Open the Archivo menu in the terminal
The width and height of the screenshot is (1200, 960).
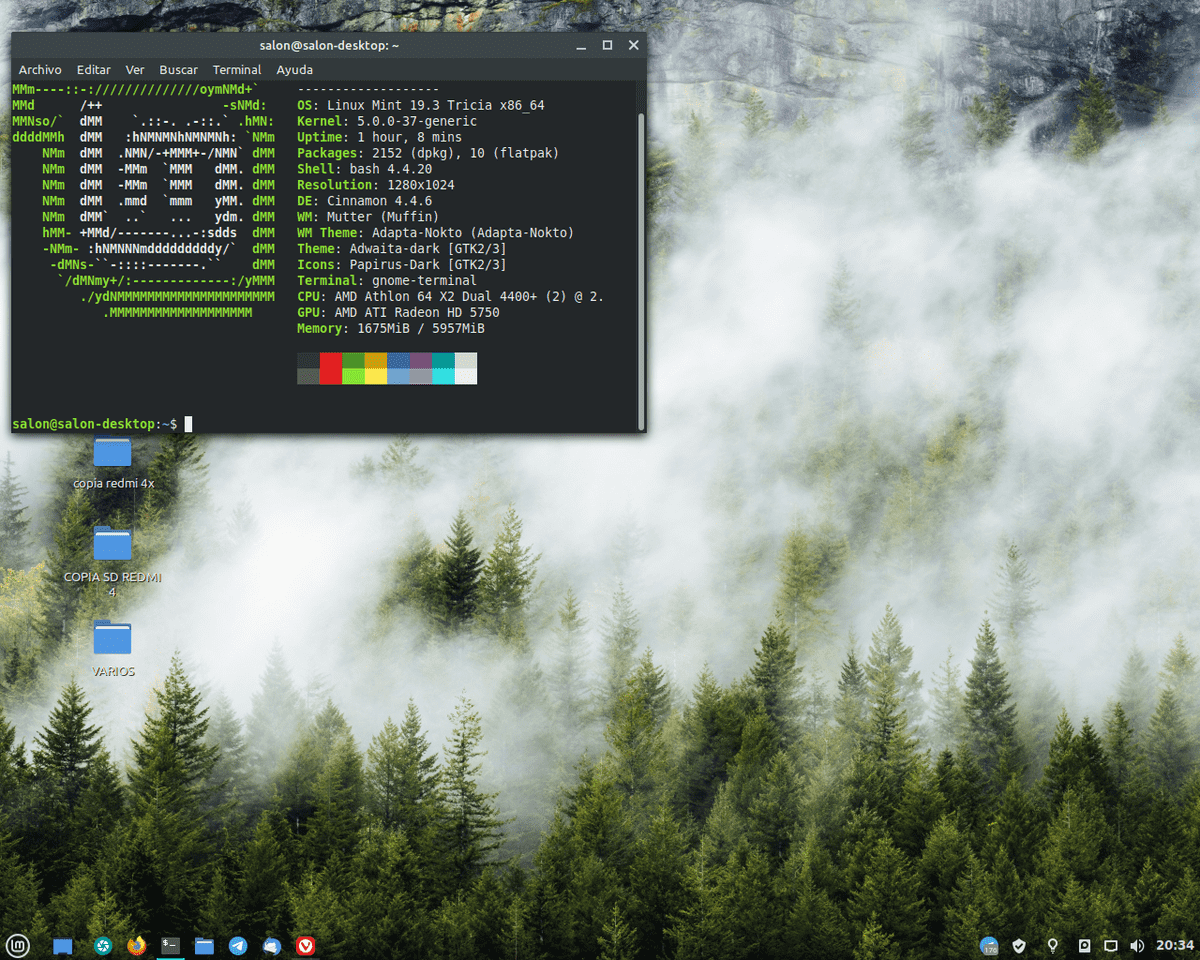point(40,70)
